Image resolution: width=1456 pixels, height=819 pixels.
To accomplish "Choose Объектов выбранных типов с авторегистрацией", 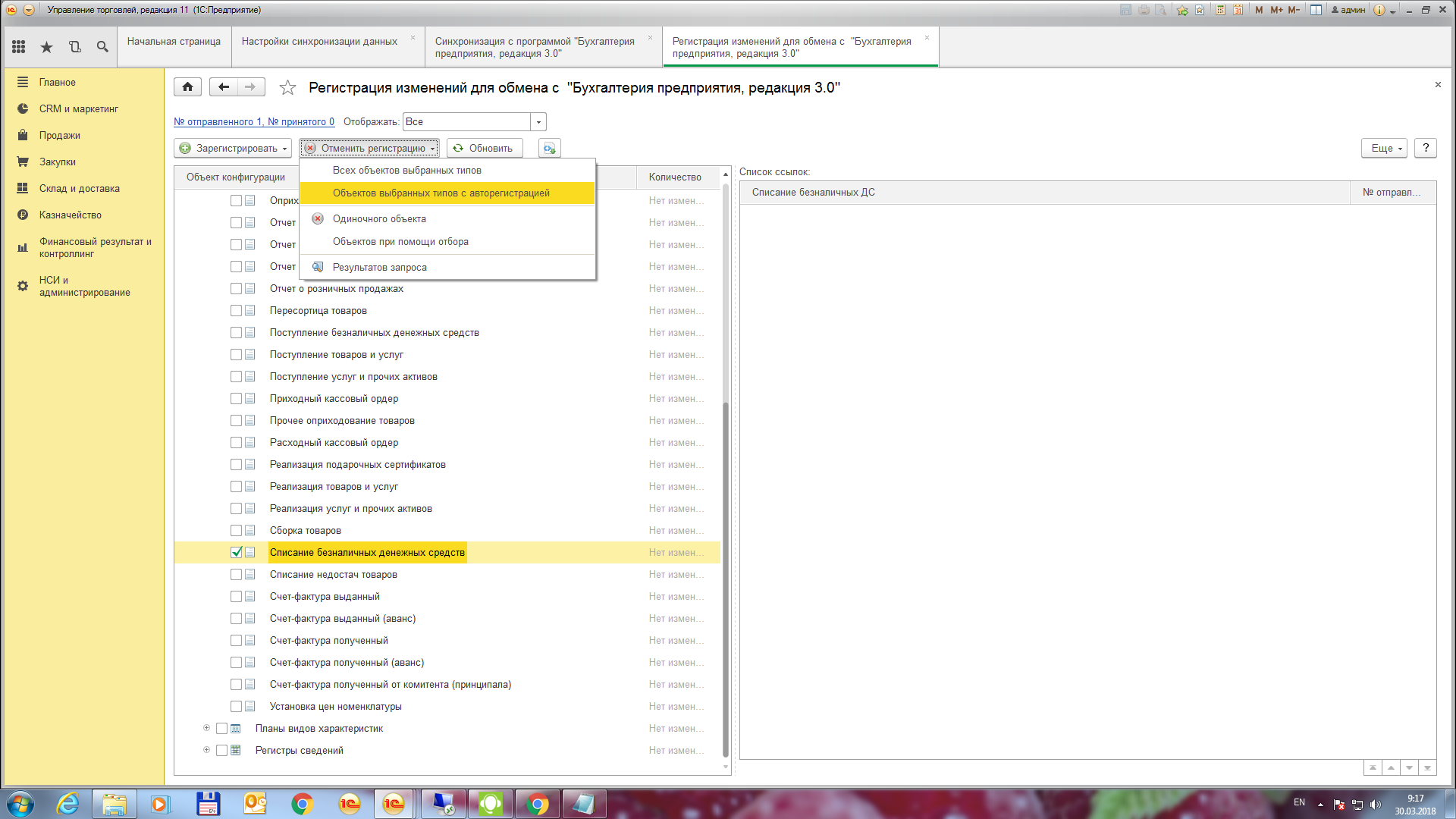I will (x=447, y=193).
